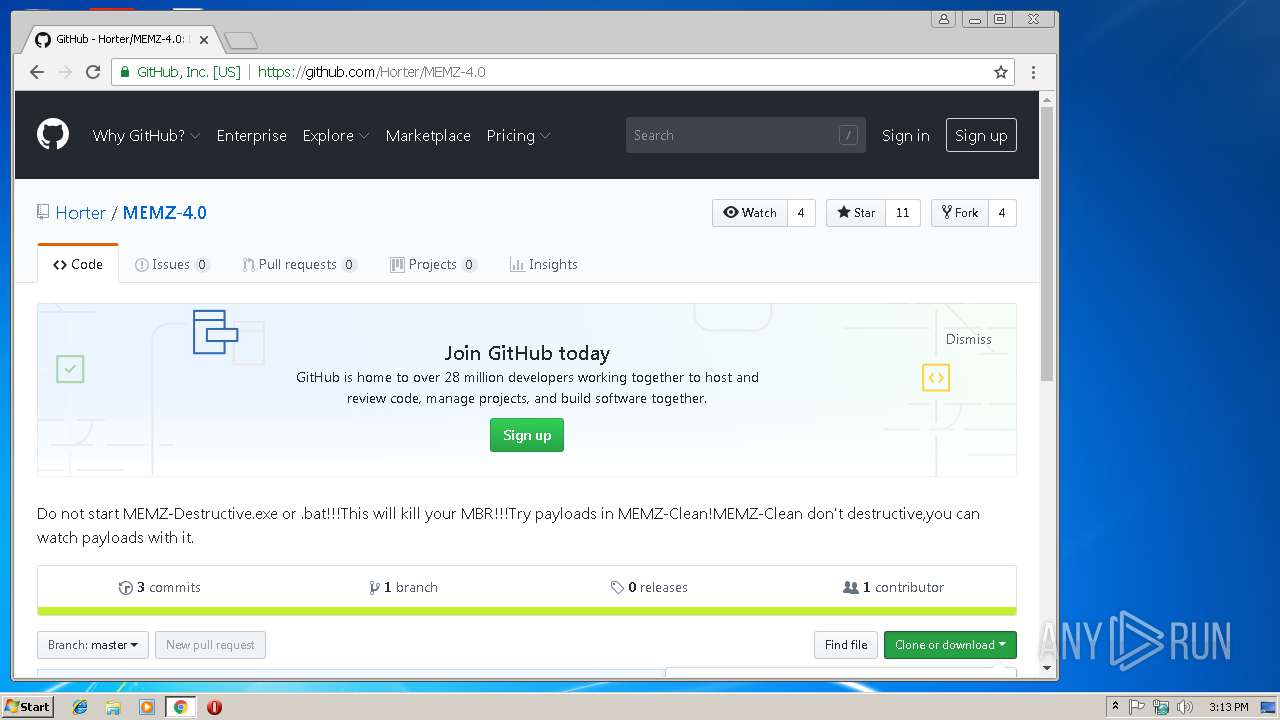The image size is (1280, 720).
Task: Launch the media player taskbar icon
Action: pyautogui.click(x=147, y=707)
